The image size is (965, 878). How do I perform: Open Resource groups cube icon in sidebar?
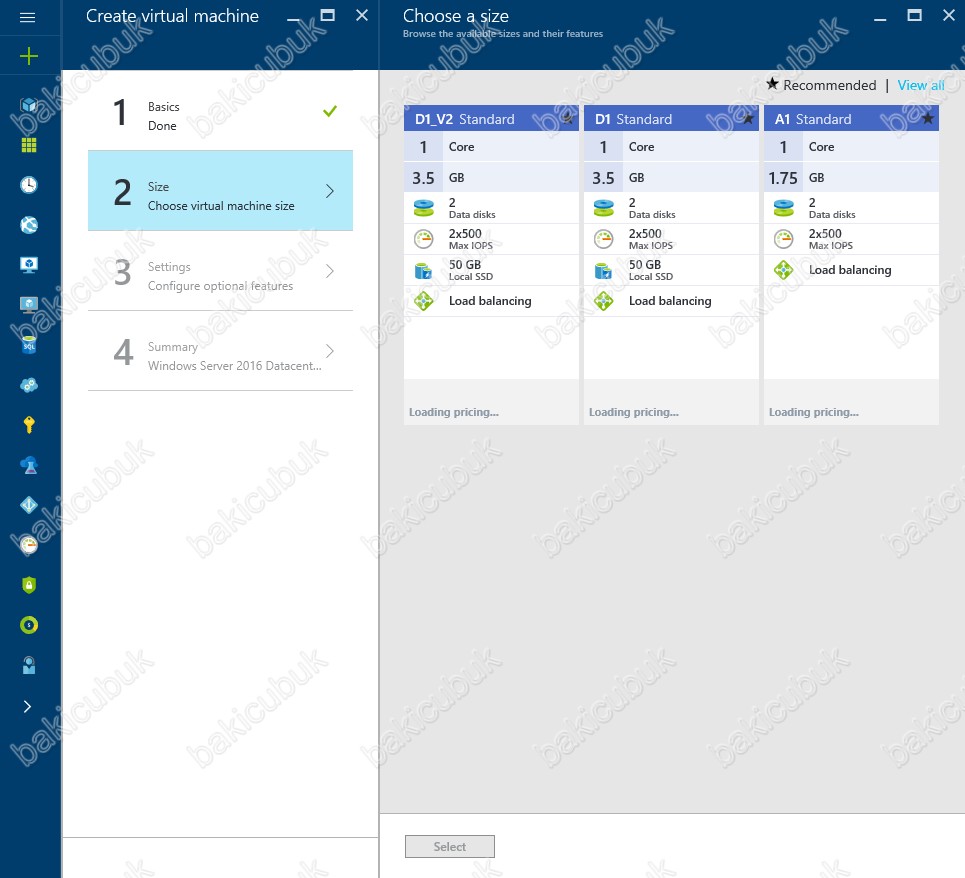pos(28,105)
